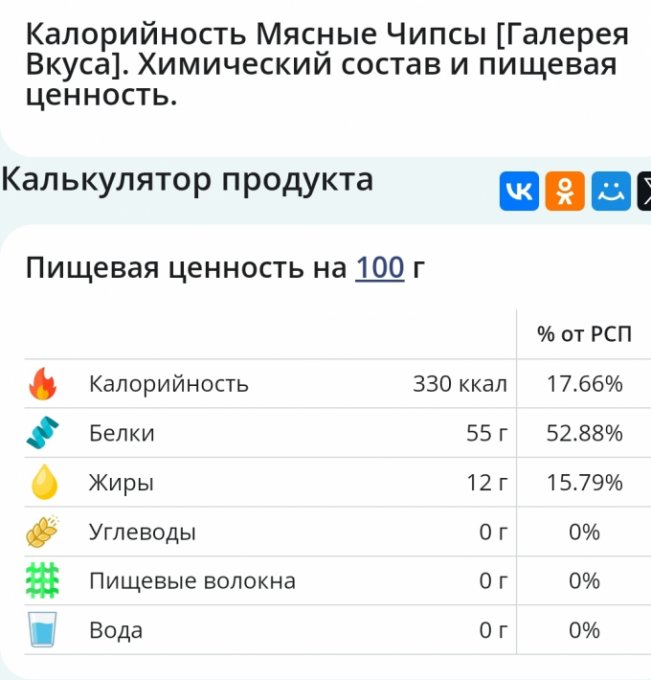Open the Калорийность row label

[x=168, y=384]
